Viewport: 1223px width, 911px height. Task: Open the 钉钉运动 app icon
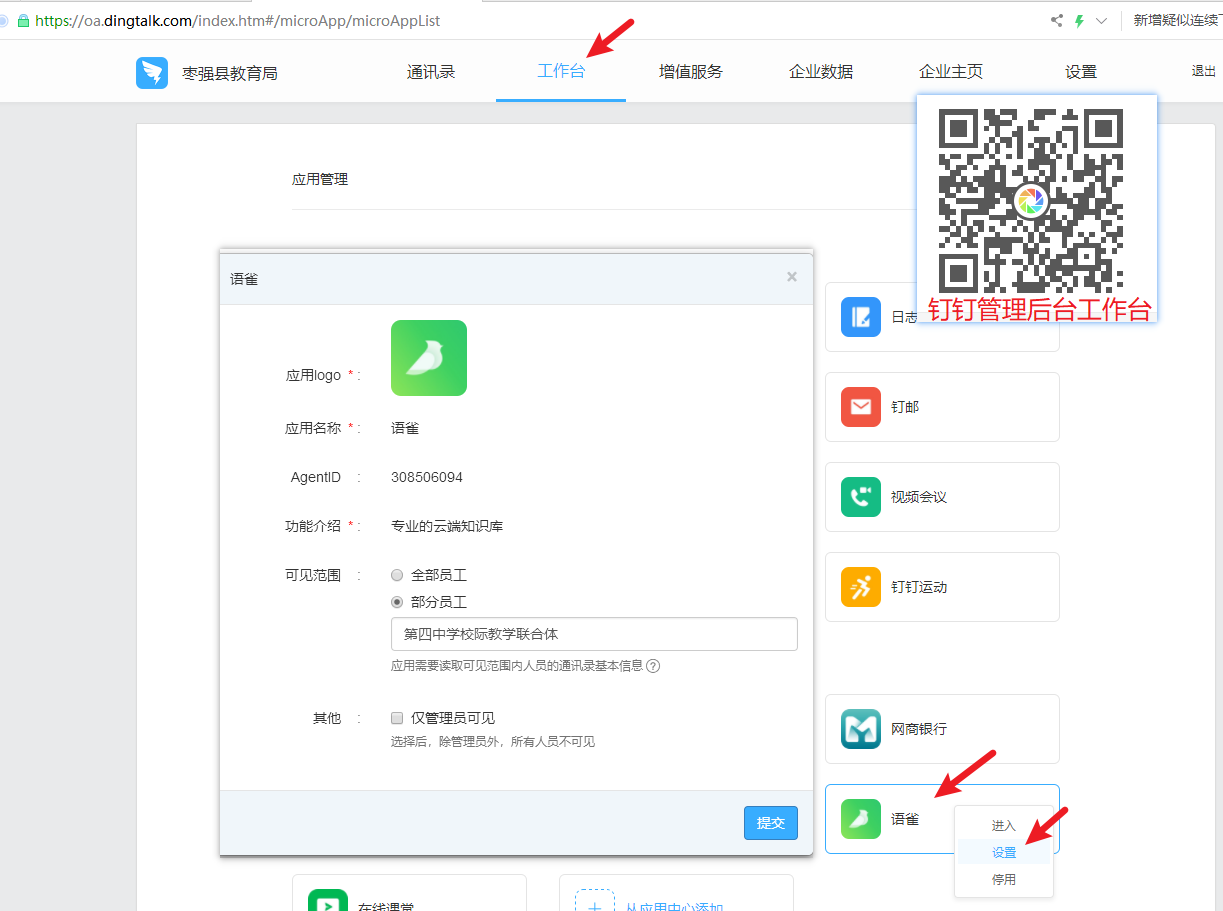[861, 587]
